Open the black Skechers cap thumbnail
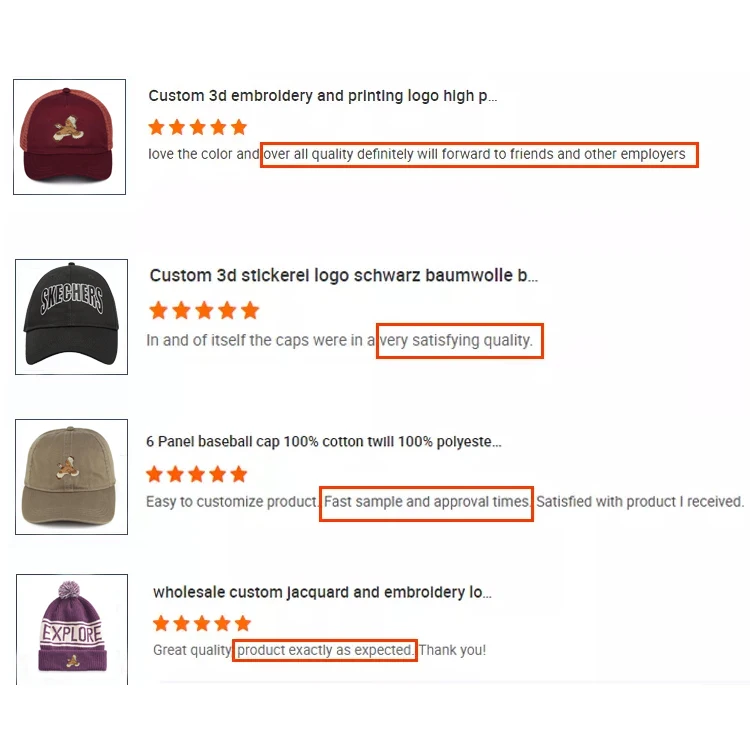The height and width of the screenshot is (750, 750). [x=71, y=316]
